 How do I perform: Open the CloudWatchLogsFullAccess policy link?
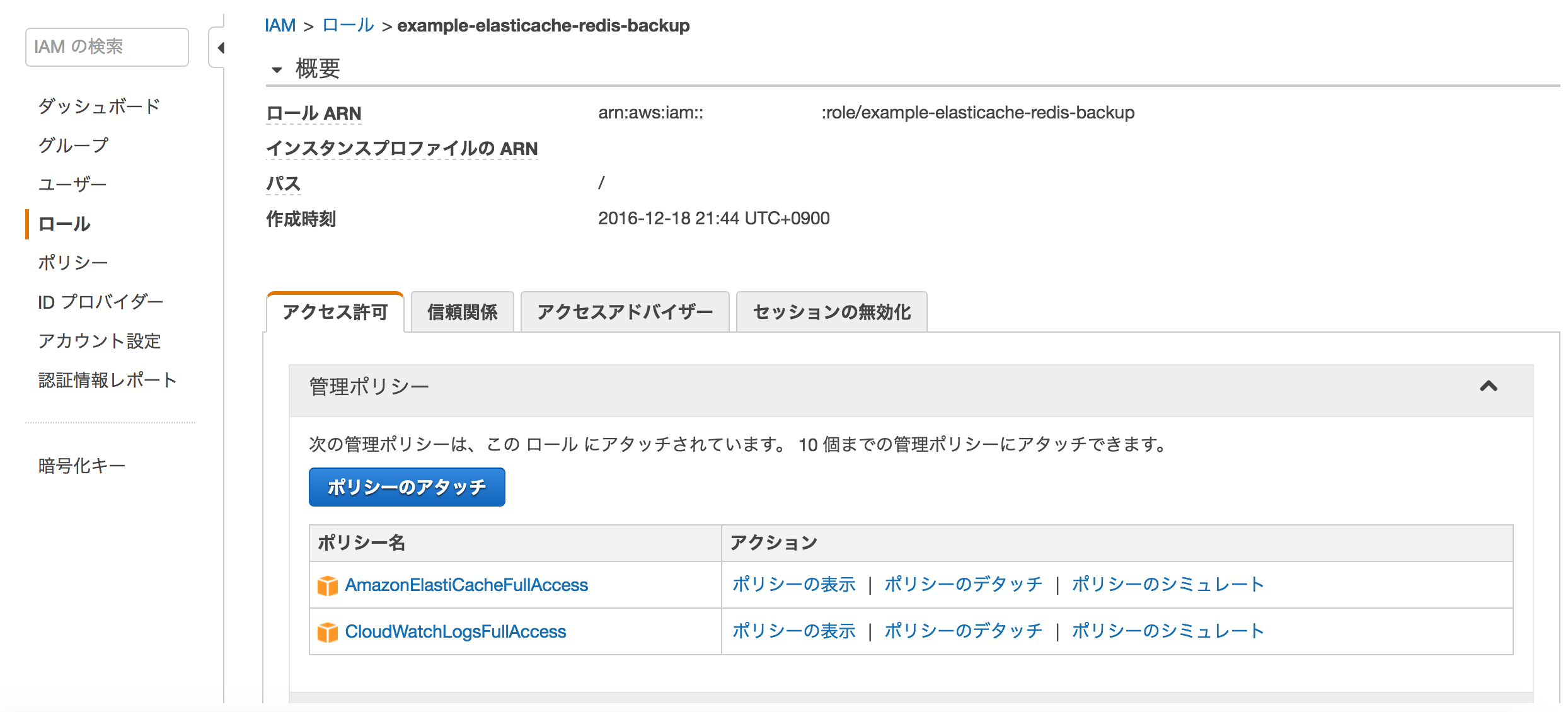click(456, 632)
